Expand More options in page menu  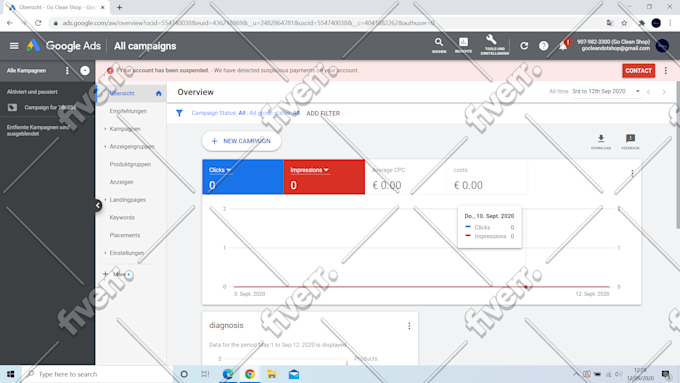point(116,274)
